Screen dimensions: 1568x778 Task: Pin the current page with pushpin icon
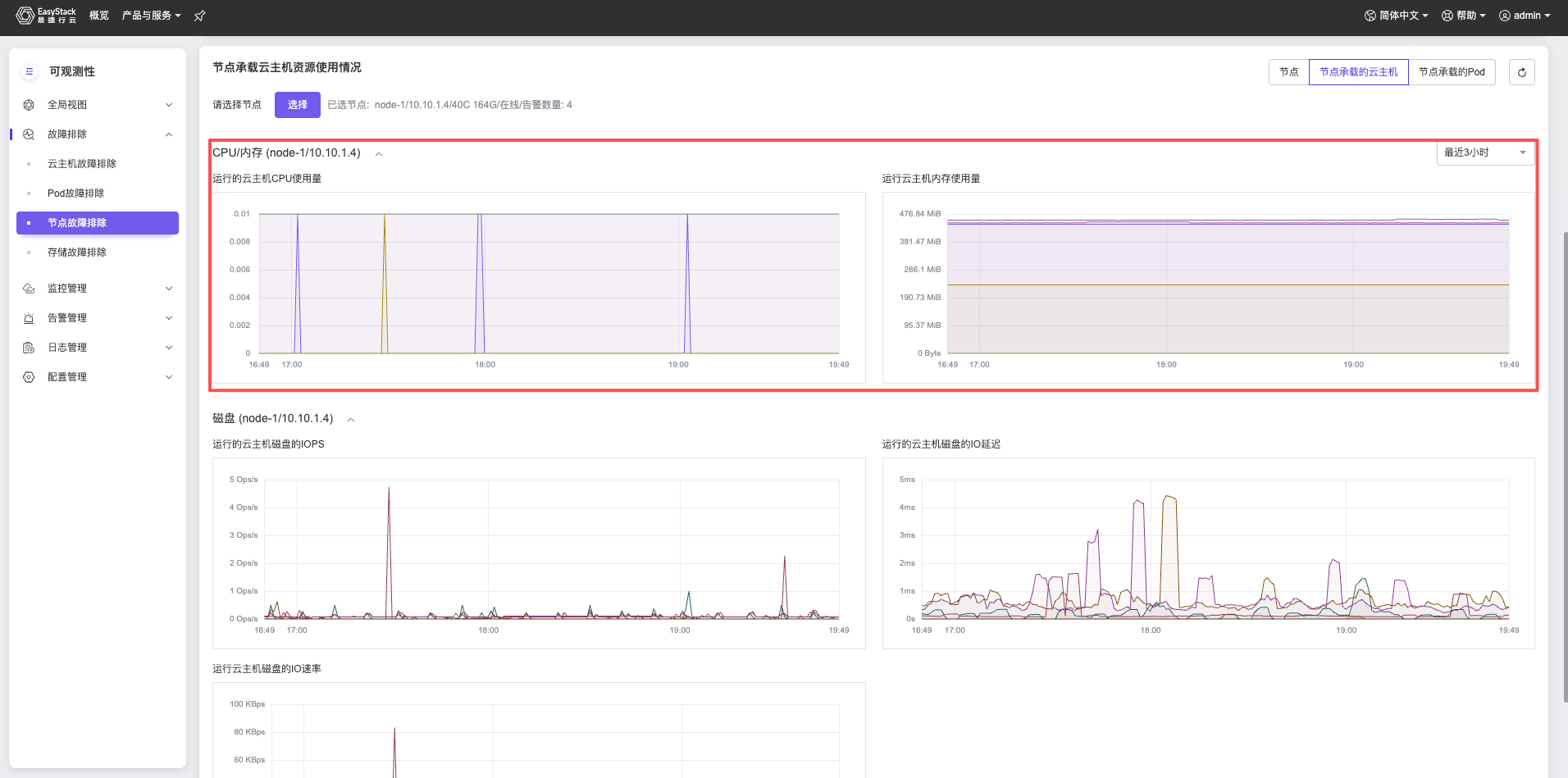tap(199, 16)
